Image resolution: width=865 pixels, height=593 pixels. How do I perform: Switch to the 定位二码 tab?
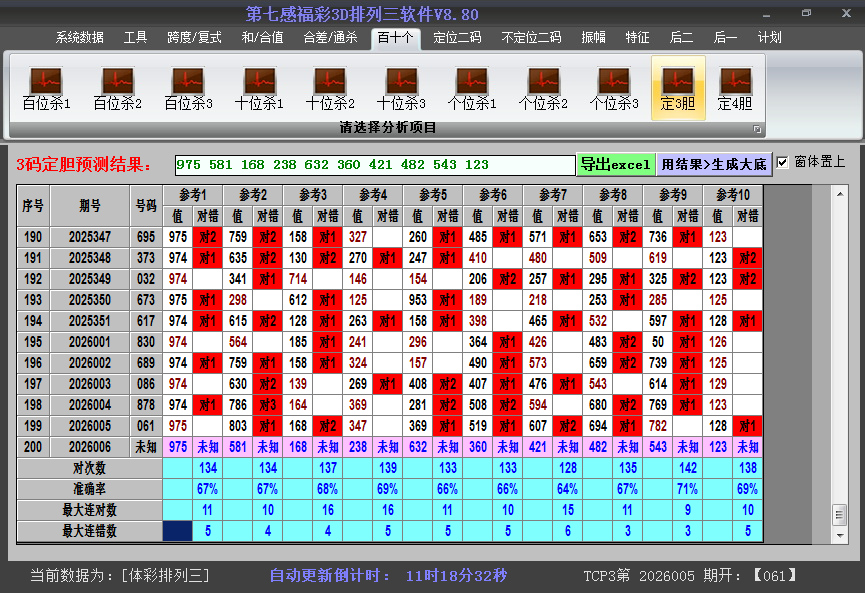tap(457, 38)
